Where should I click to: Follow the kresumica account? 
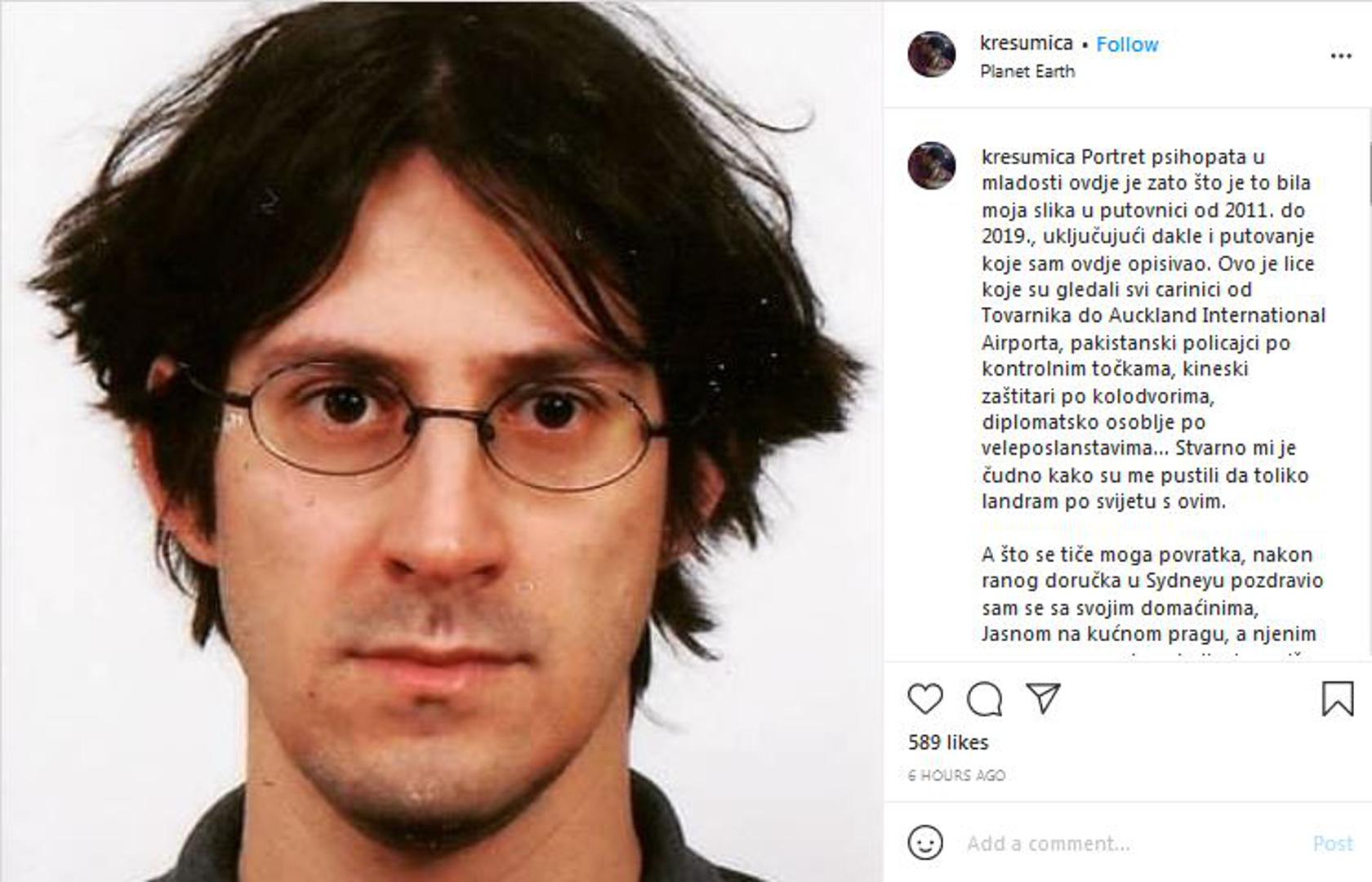[x=1127, y=44]
